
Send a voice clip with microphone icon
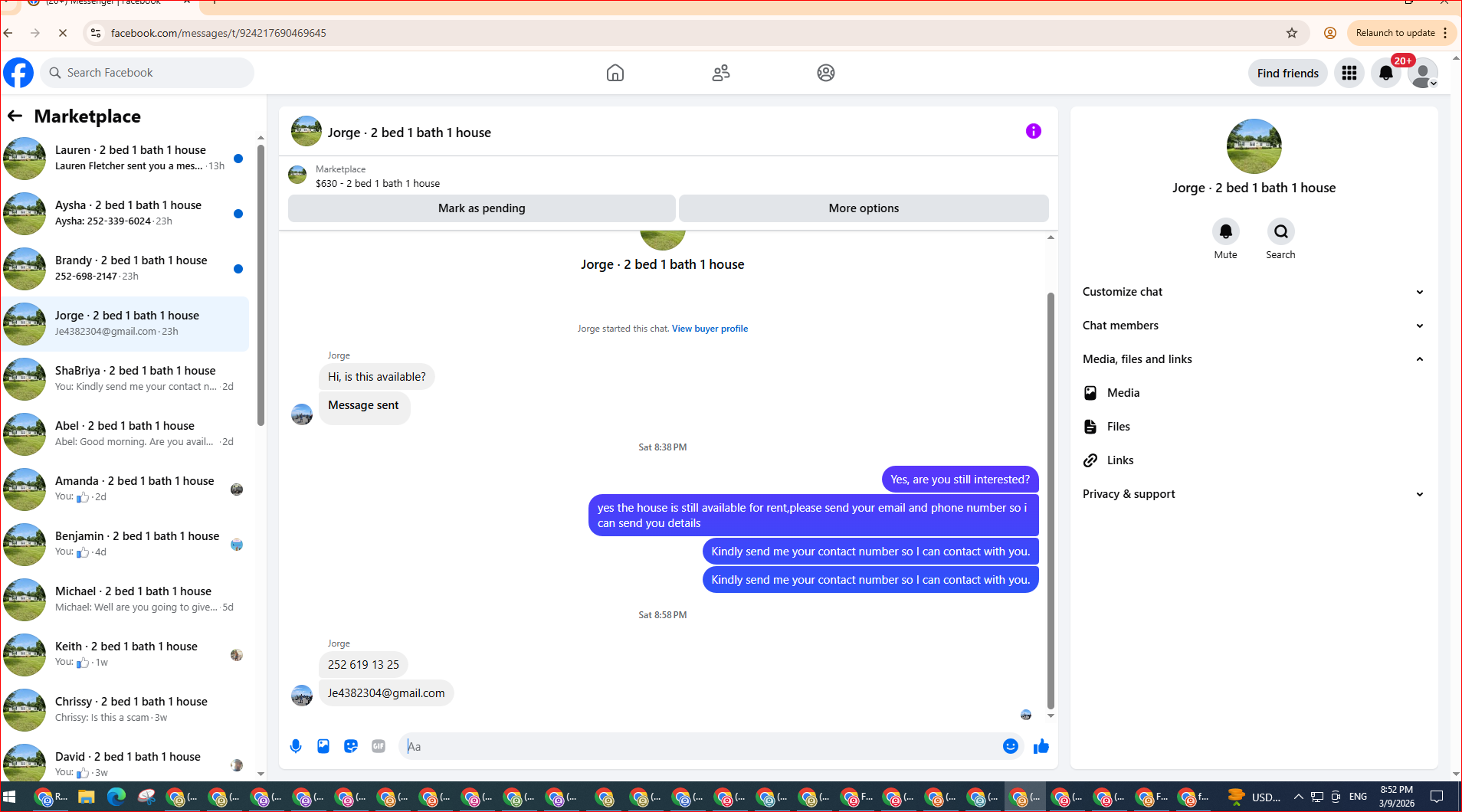pyautogui.click(x=296, y=746)
